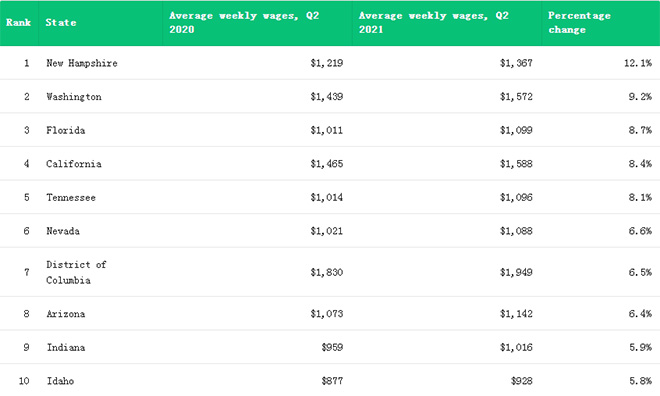Click the Florida state name
Screen dimensions: 660x396
[x=66, y=130]
